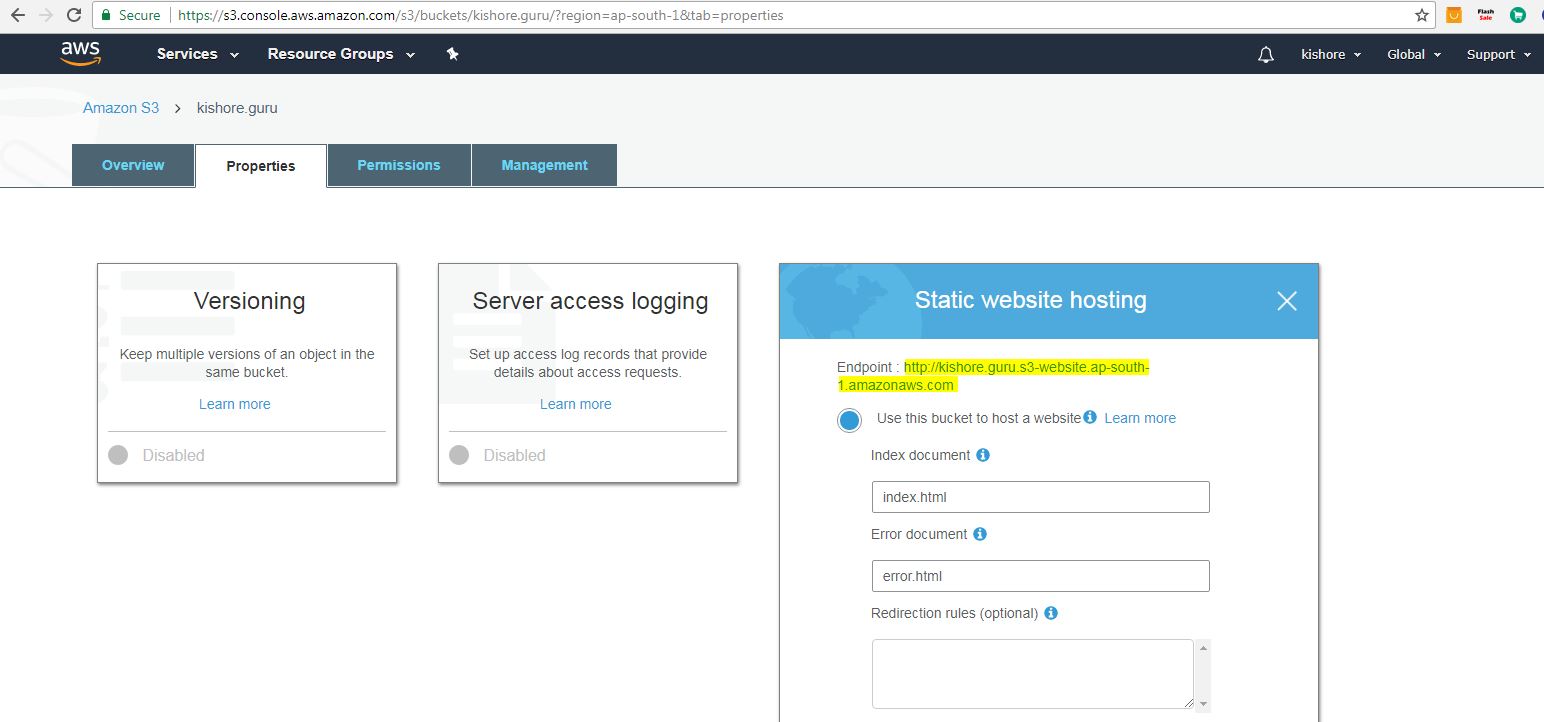This screenshot has width=1544, height=722.
Task: Close the Static website hosting panel
Action: point(1286,301)
